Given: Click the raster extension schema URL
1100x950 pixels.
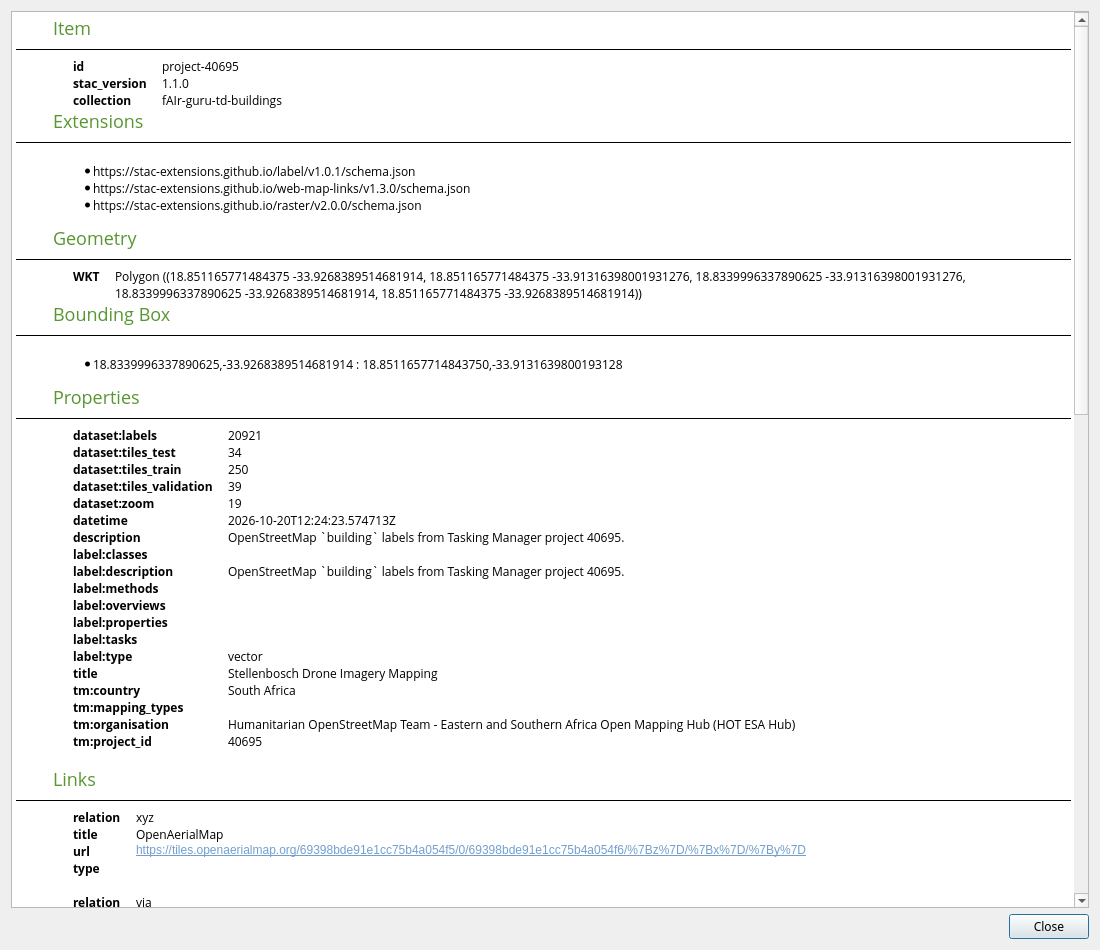Looking at the screenshot, I should click(257, 206).
